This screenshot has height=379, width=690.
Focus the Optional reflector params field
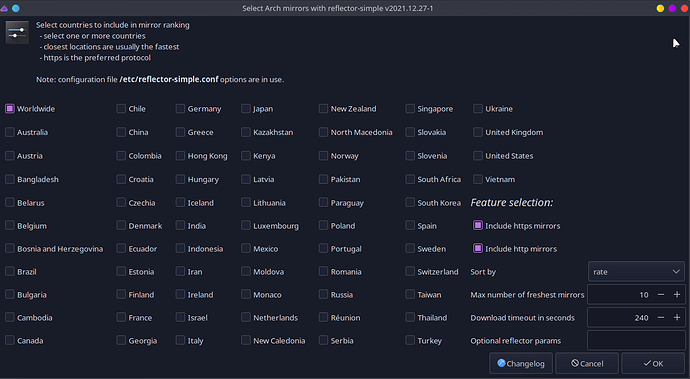636,340
